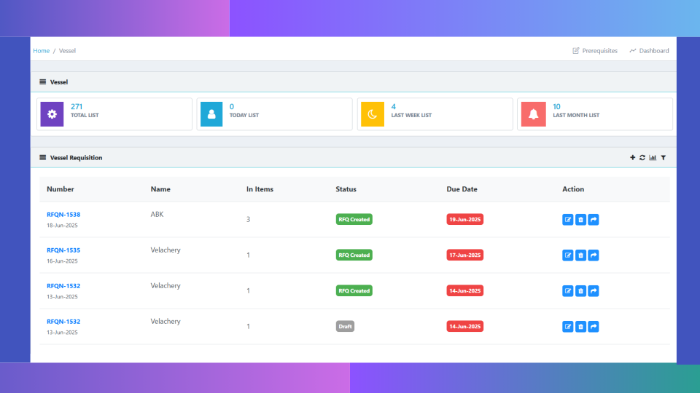
Task: Click the 10 Last Month List count
Action: (557, 106)
